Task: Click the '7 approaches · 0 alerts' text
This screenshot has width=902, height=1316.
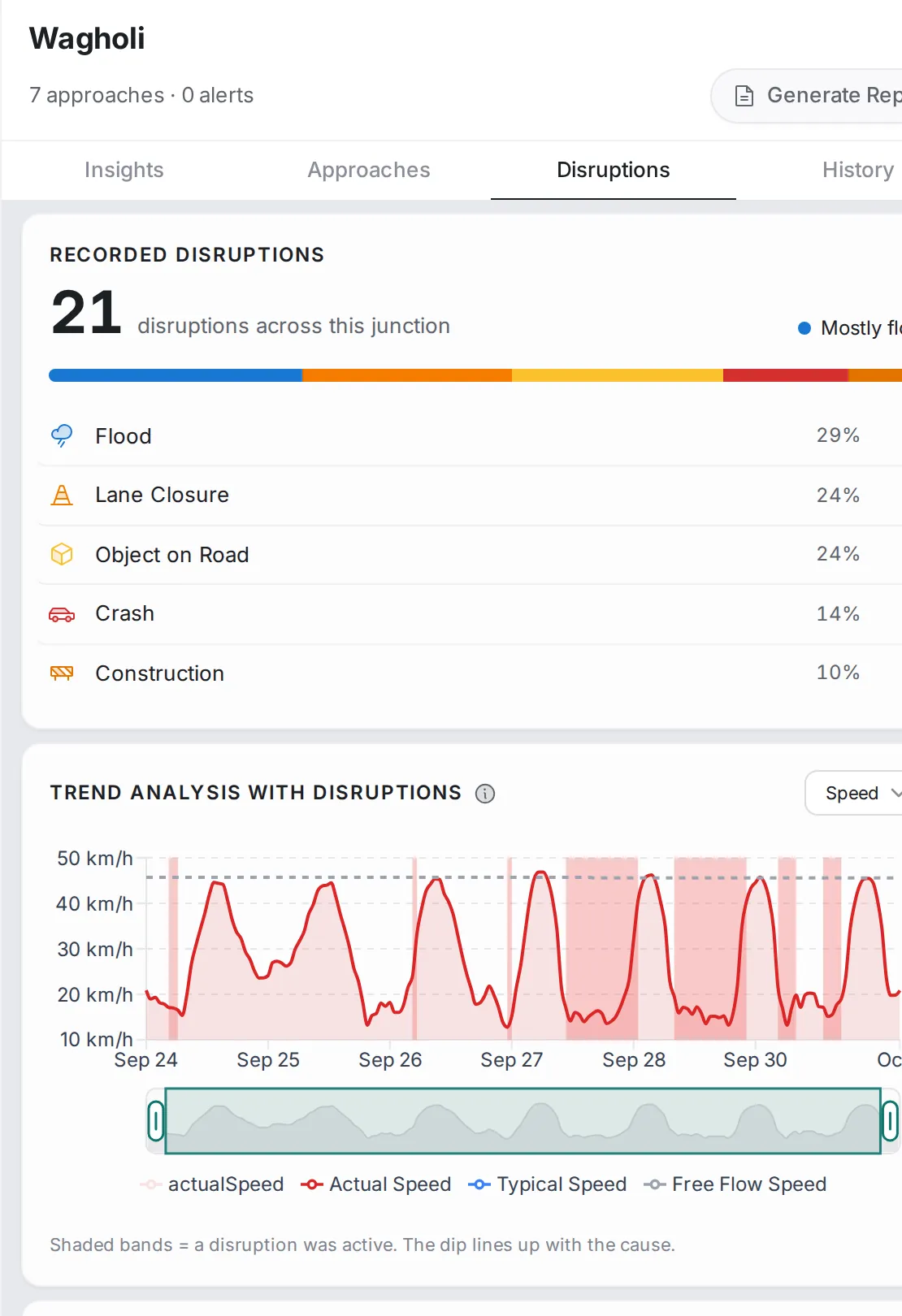Action: (141, 95)
